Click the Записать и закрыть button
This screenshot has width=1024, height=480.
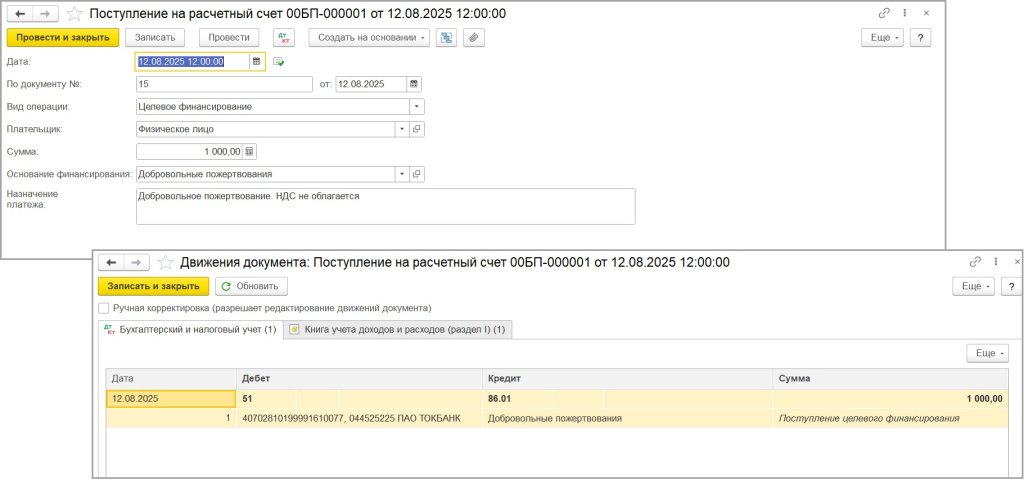click(x=153, y=286)
